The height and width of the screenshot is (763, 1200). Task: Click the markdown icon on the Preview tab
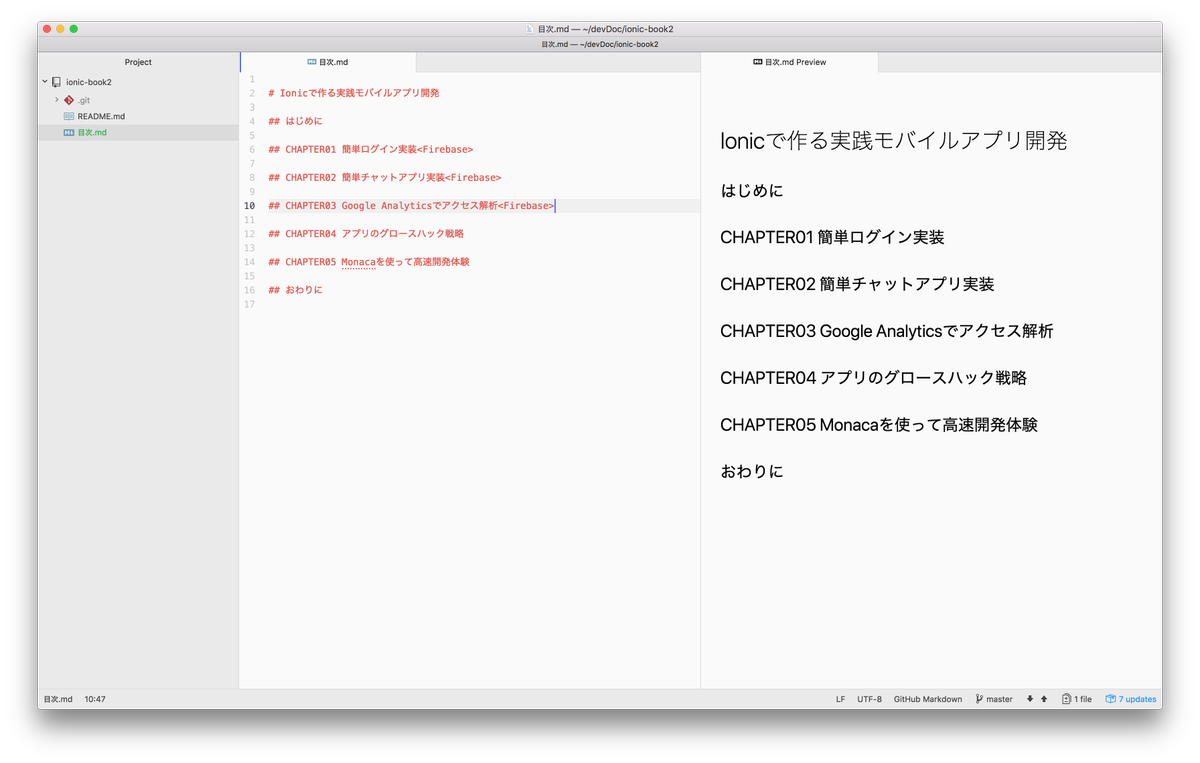coord(757,62)
